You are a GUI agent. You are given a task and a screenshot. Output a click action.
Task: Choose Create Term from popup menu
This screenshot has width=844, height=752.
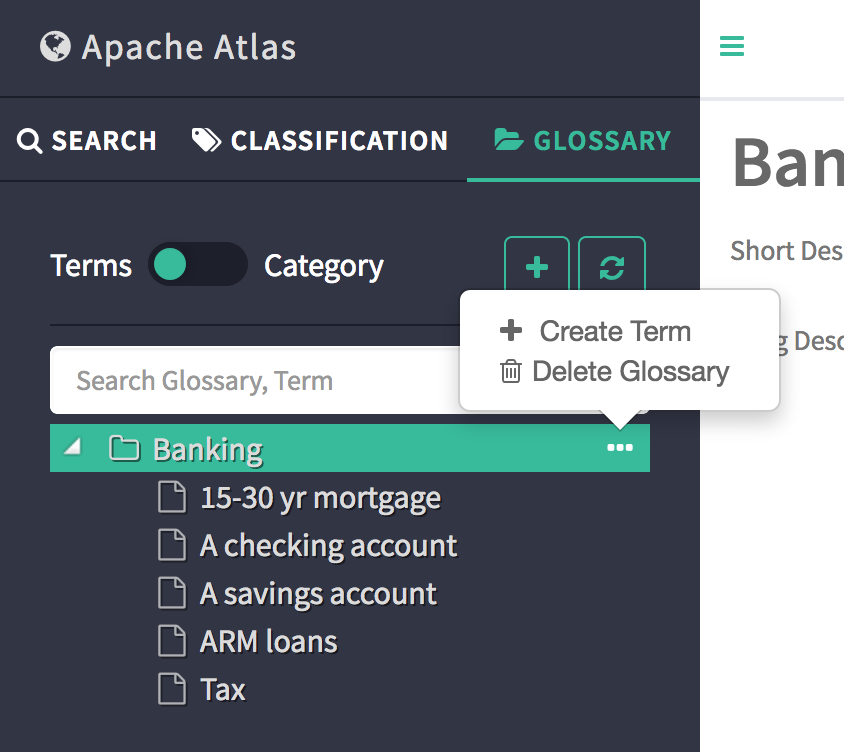614,331
